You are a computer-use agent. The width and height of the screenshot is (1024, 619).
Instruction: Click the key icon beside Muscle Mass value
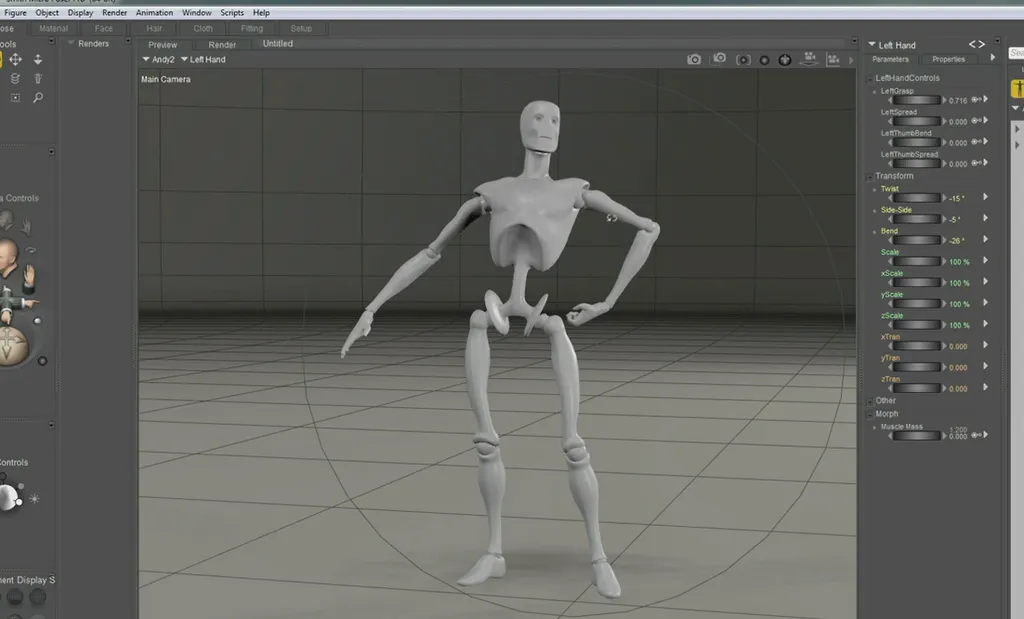[x=976, y=435]
